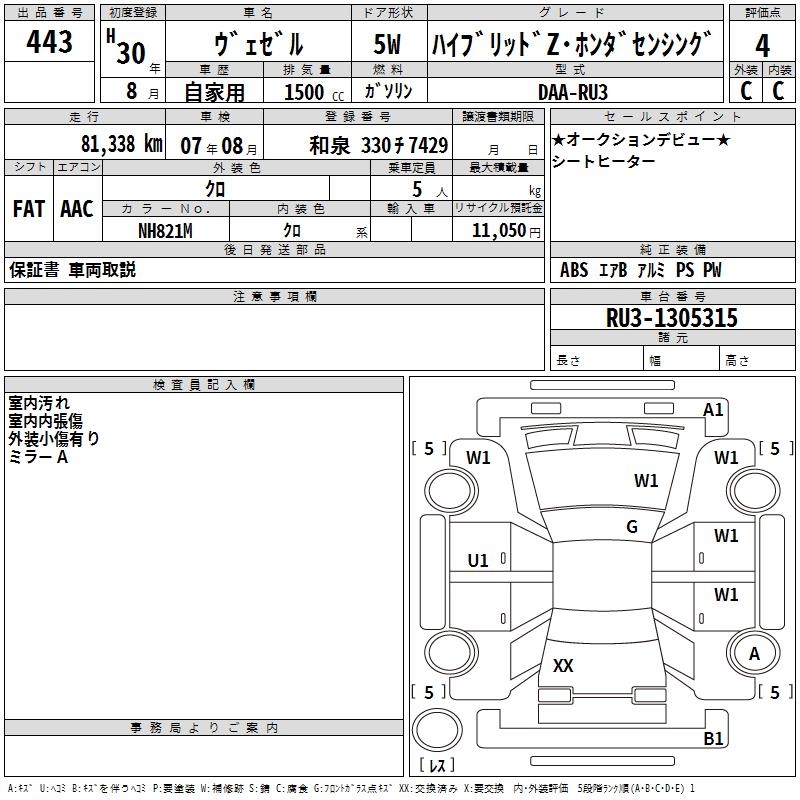Select the later-shipped items 保証書 車両取説

(72, 269)
